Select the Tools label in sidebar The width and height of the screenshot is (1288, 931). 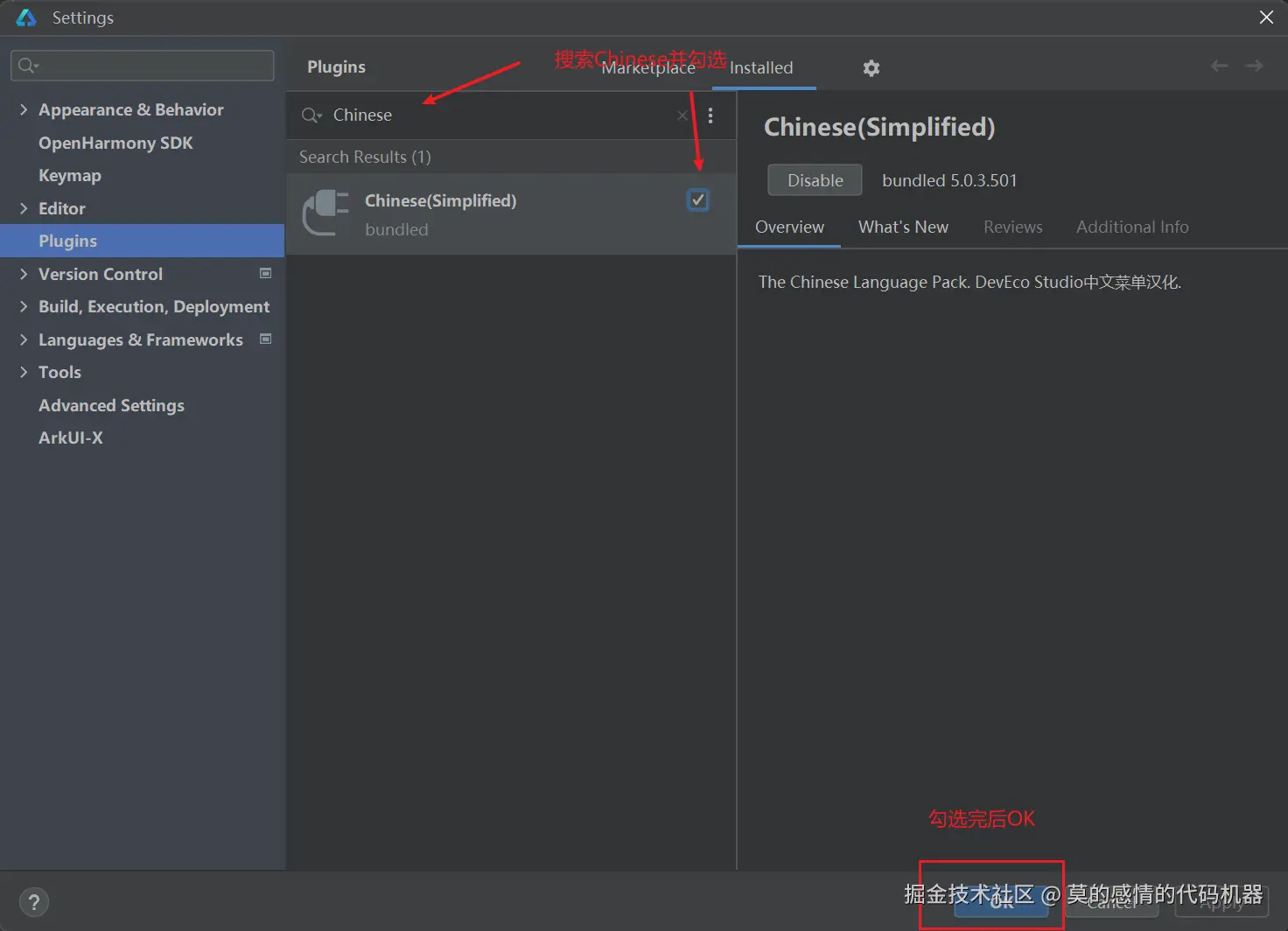(x=59, y=372)
